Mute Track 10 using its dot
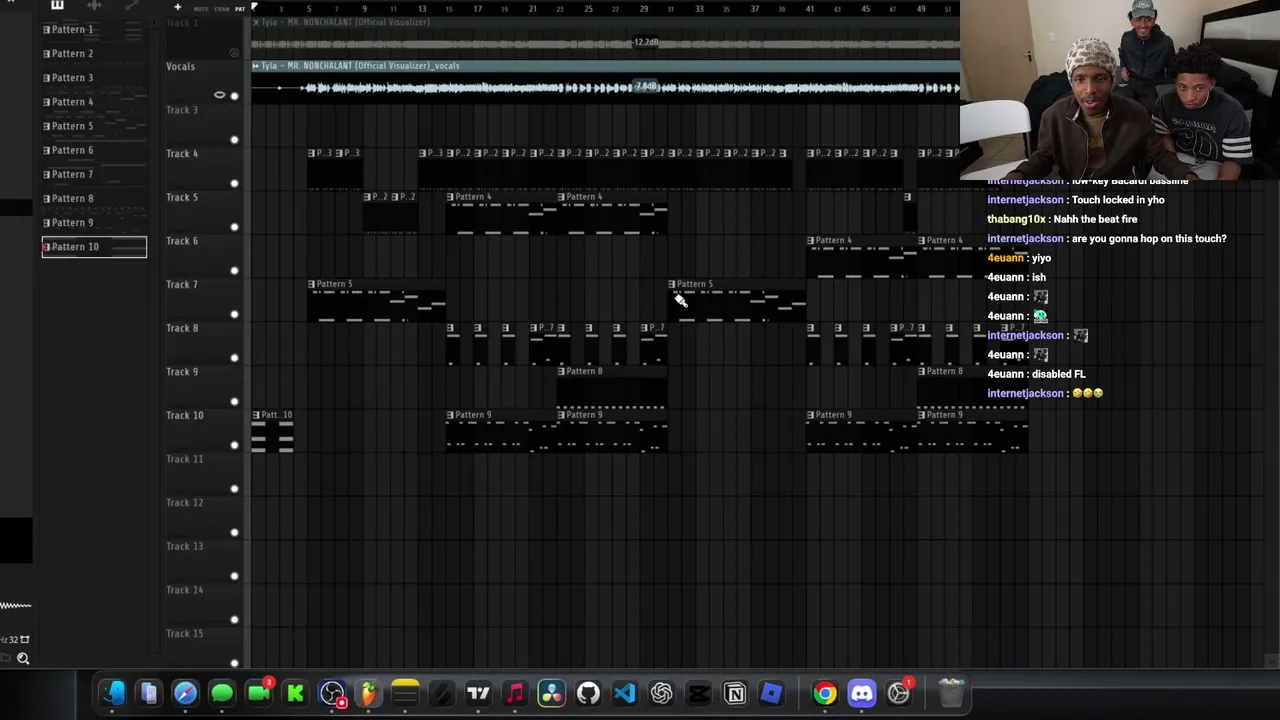Image resolution: width=1280 pixels, height=720 pixels. 234,445
